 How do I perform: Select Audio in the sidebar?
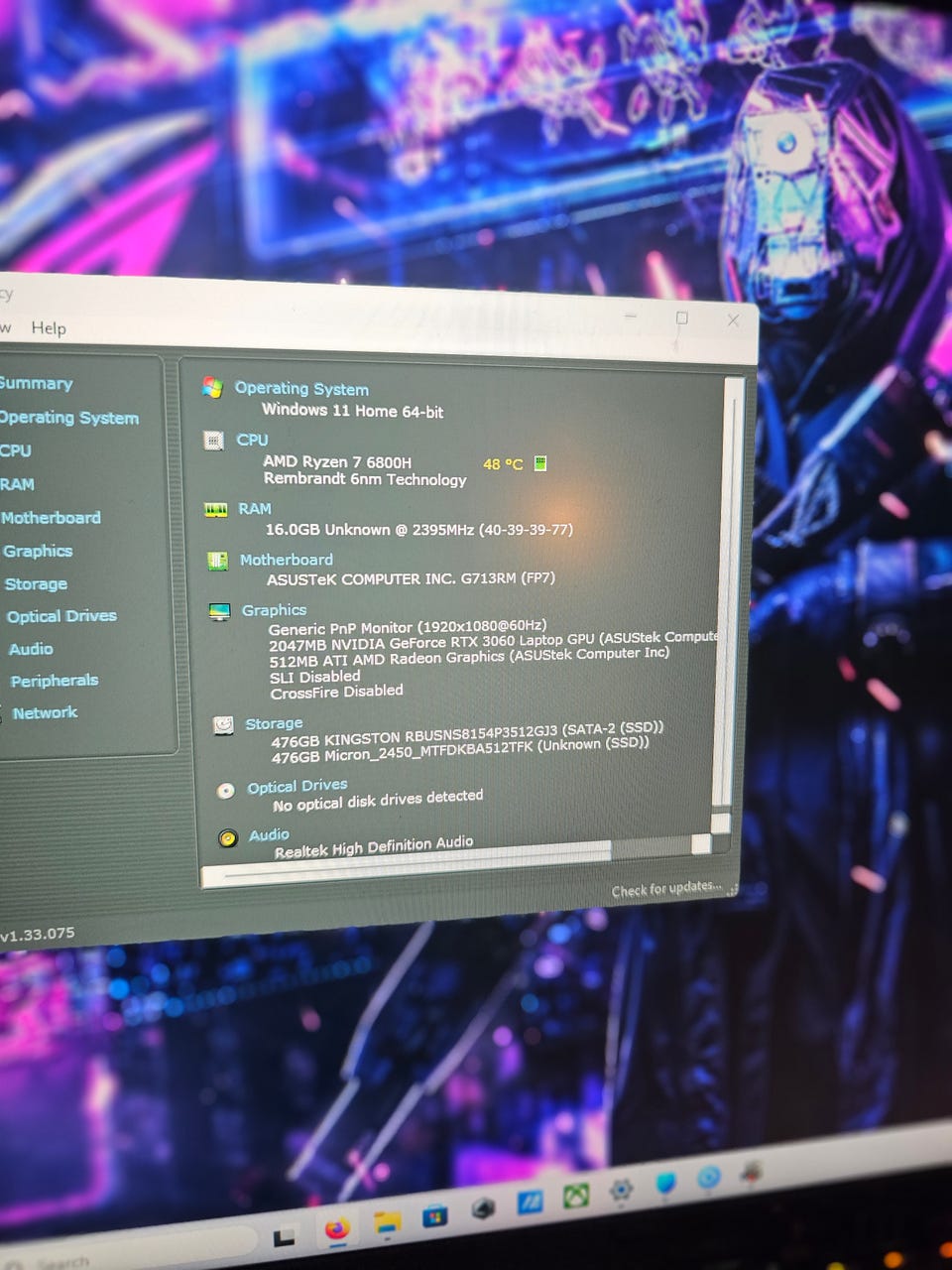[31, 648]
